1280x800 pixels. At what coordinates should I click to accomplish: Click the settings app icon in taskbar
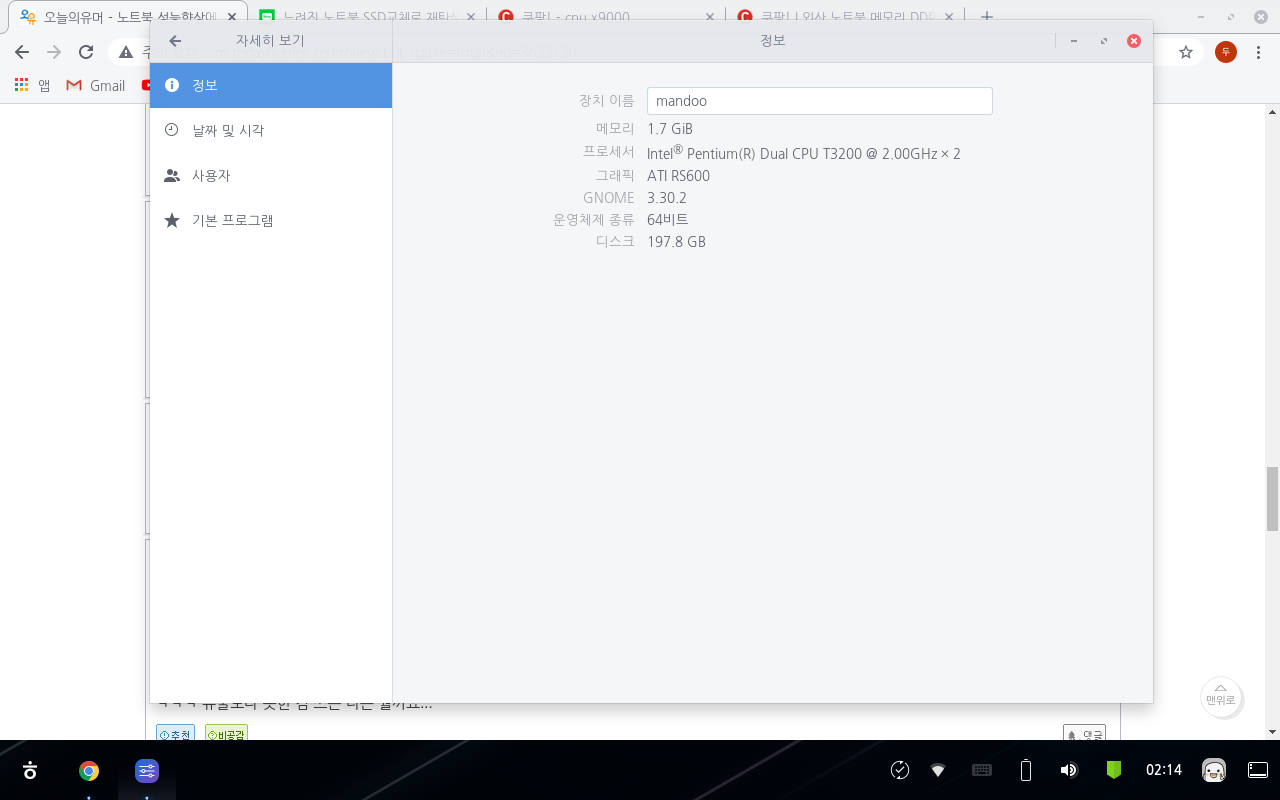147,770
